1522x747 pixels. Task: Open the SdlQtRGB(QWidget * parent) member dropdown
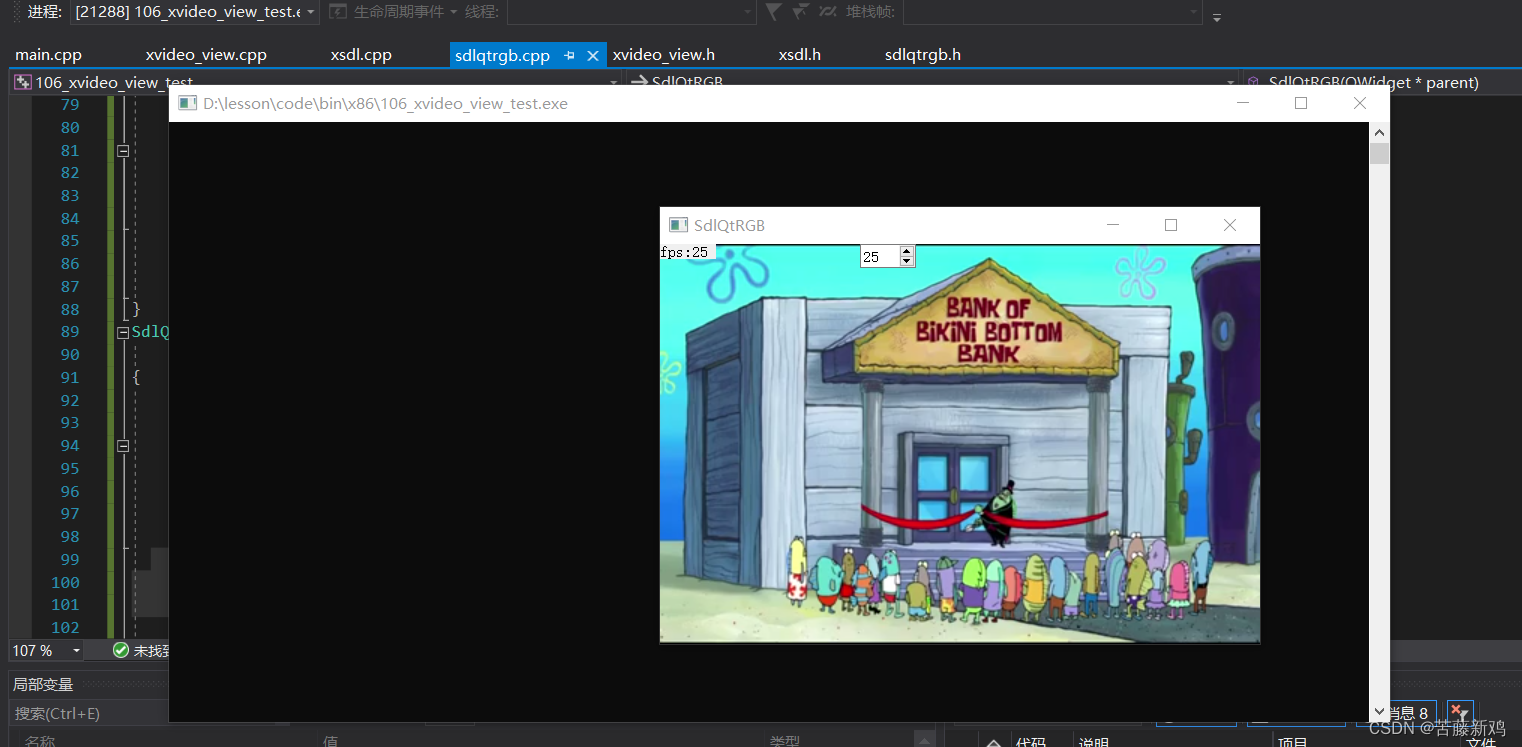click(x=1380, y=82)
